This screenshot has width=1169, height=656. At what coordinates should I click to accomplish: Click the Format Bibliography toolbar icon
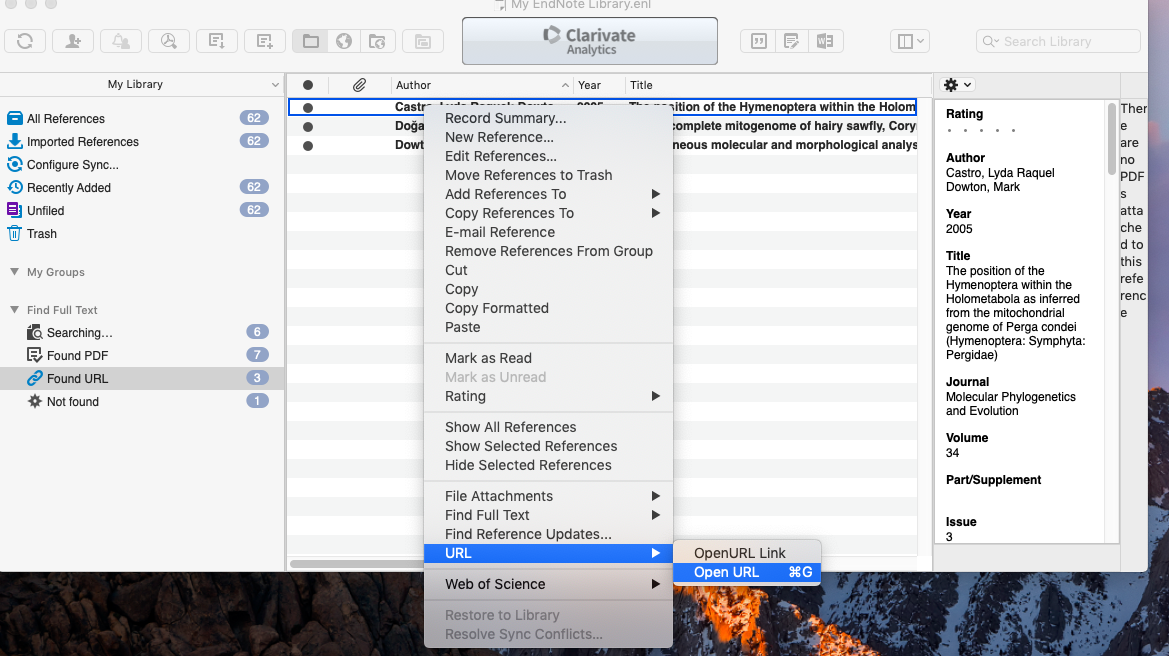792,41
